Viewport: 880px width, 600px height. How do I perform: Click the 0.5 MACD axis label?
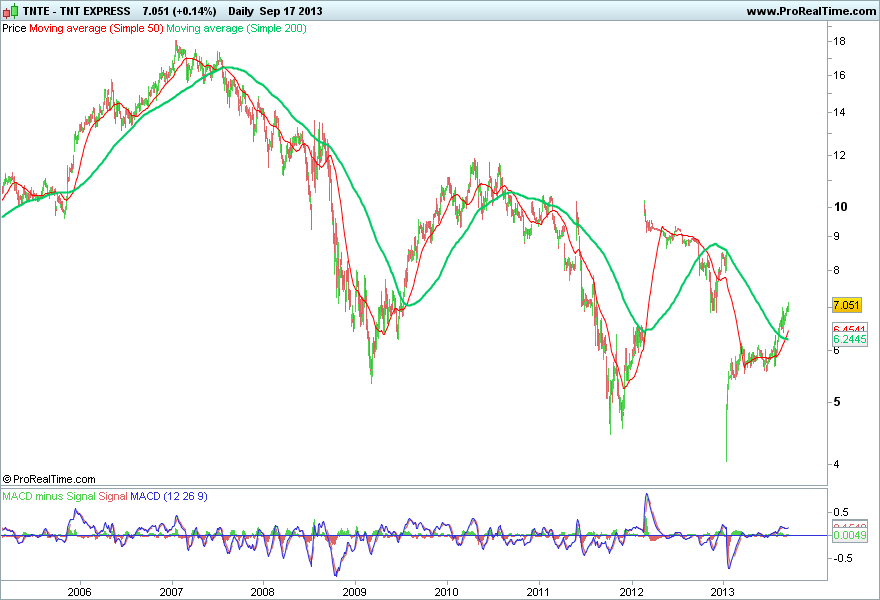click(841, 512)
